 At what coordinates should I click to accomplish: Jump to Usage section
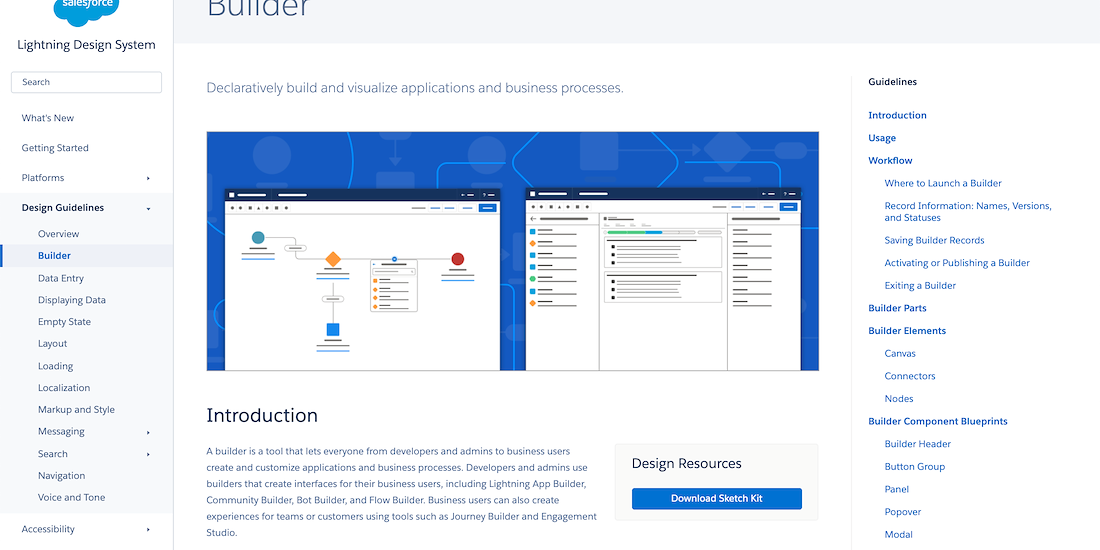882,138
